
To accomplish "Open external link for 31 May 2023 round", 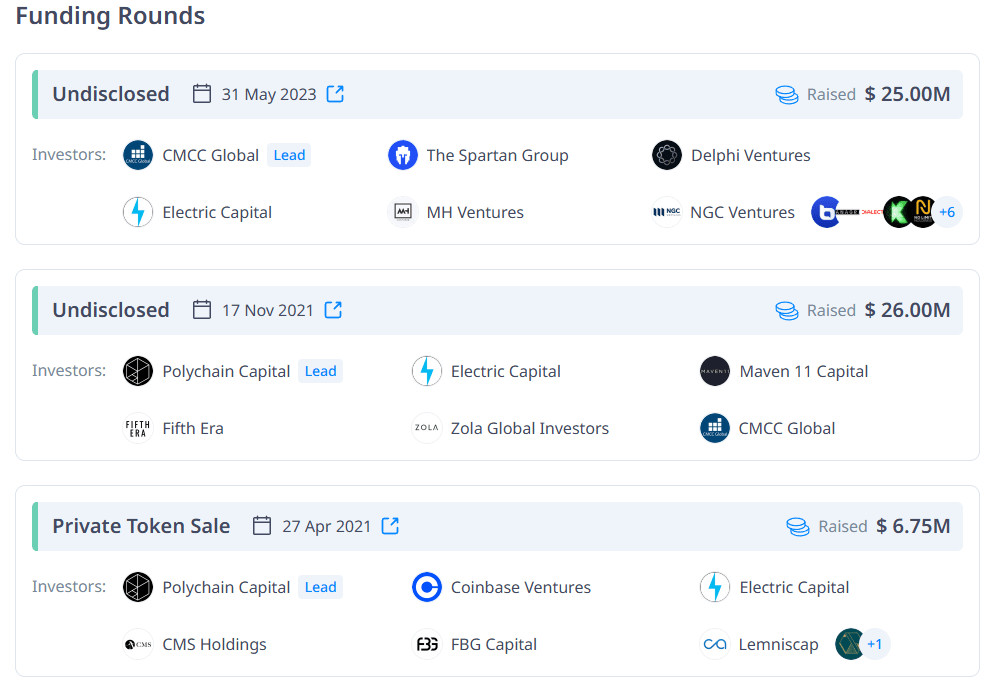I will pyautogui.click(x=336, y=94).
